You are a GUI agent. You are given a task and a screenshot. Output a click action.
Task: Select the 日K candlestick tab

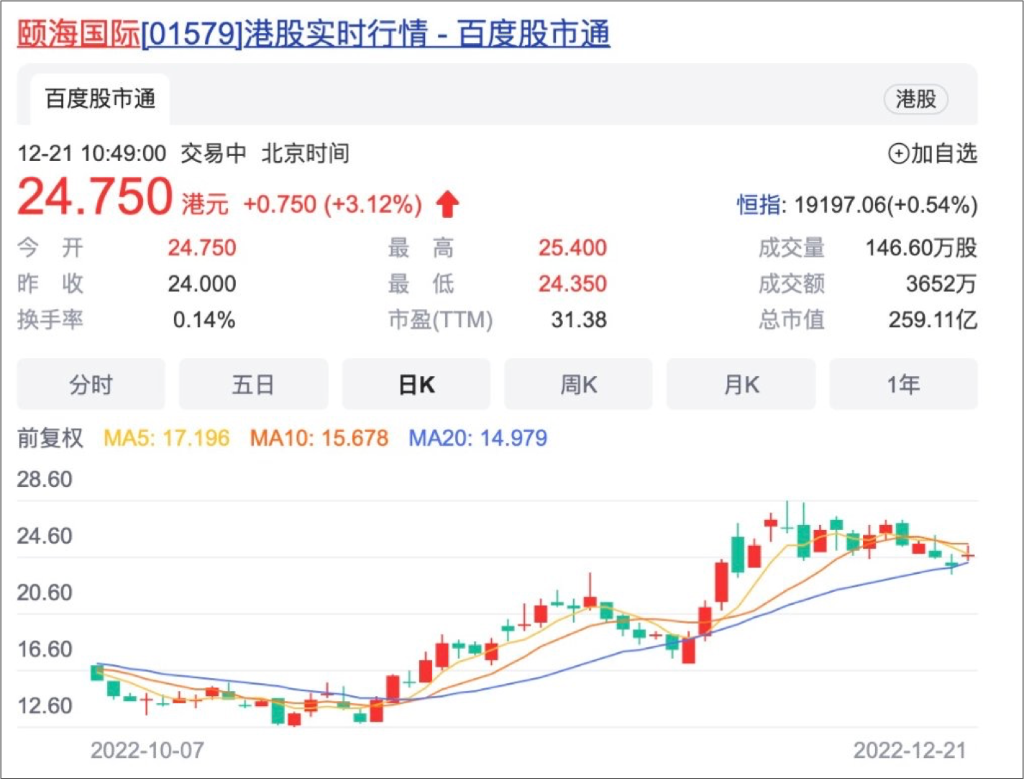(x=416, y=385)
